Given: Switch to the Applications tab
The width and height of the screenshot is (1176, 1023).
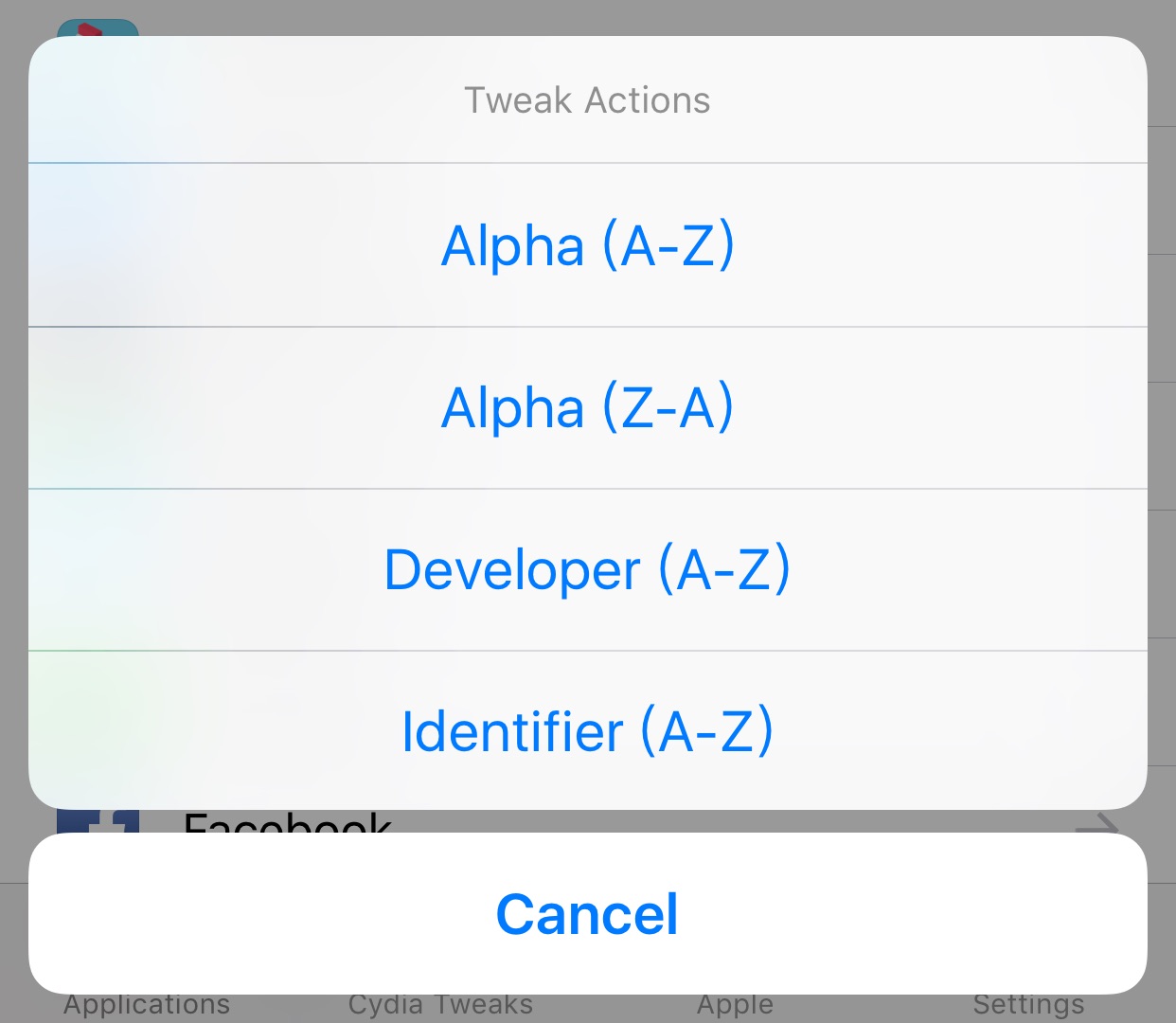Looking at the screenshot, I should click(147, 1006).
